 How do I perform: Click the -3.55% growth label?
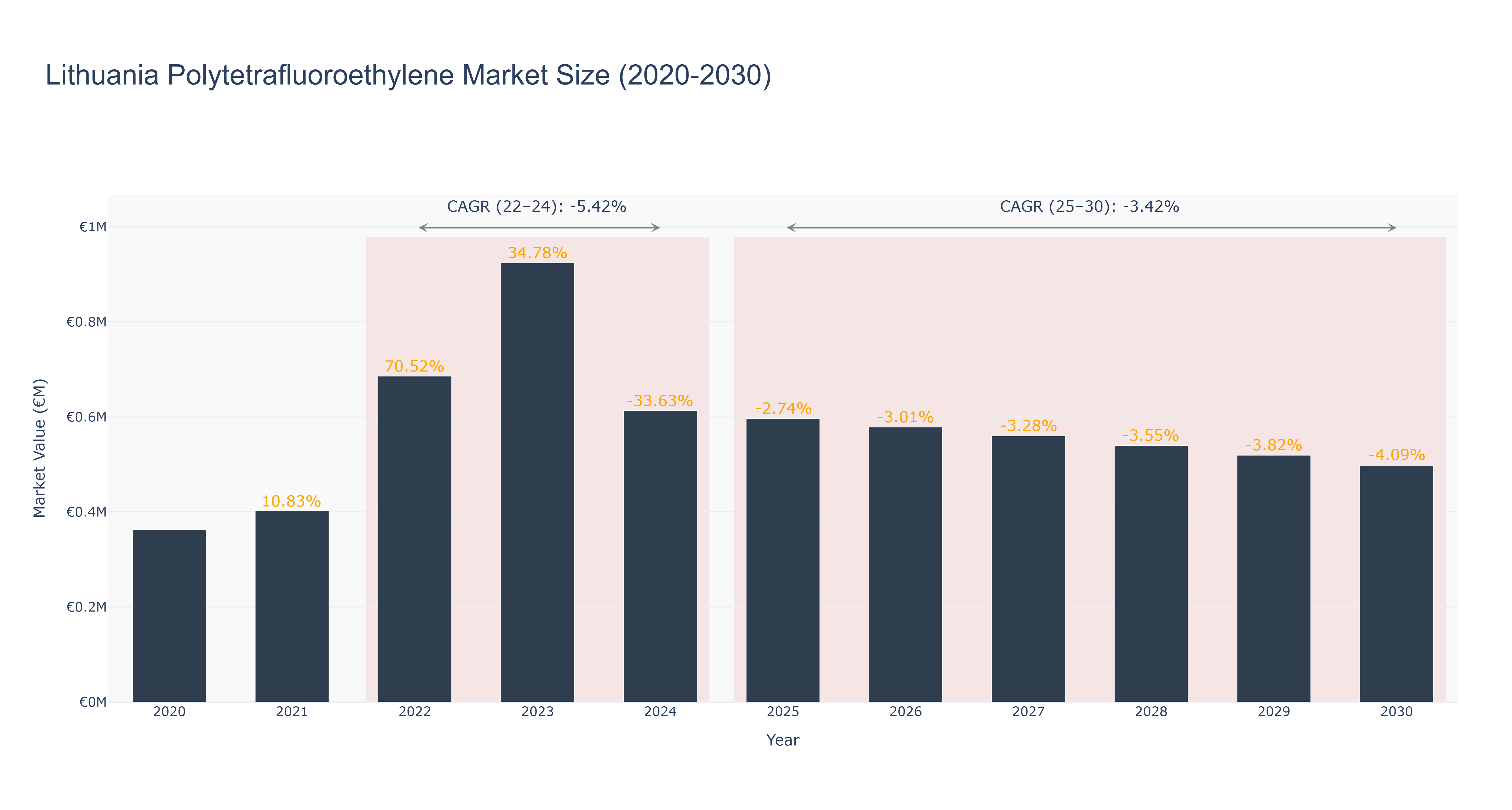click(1150, 436)
